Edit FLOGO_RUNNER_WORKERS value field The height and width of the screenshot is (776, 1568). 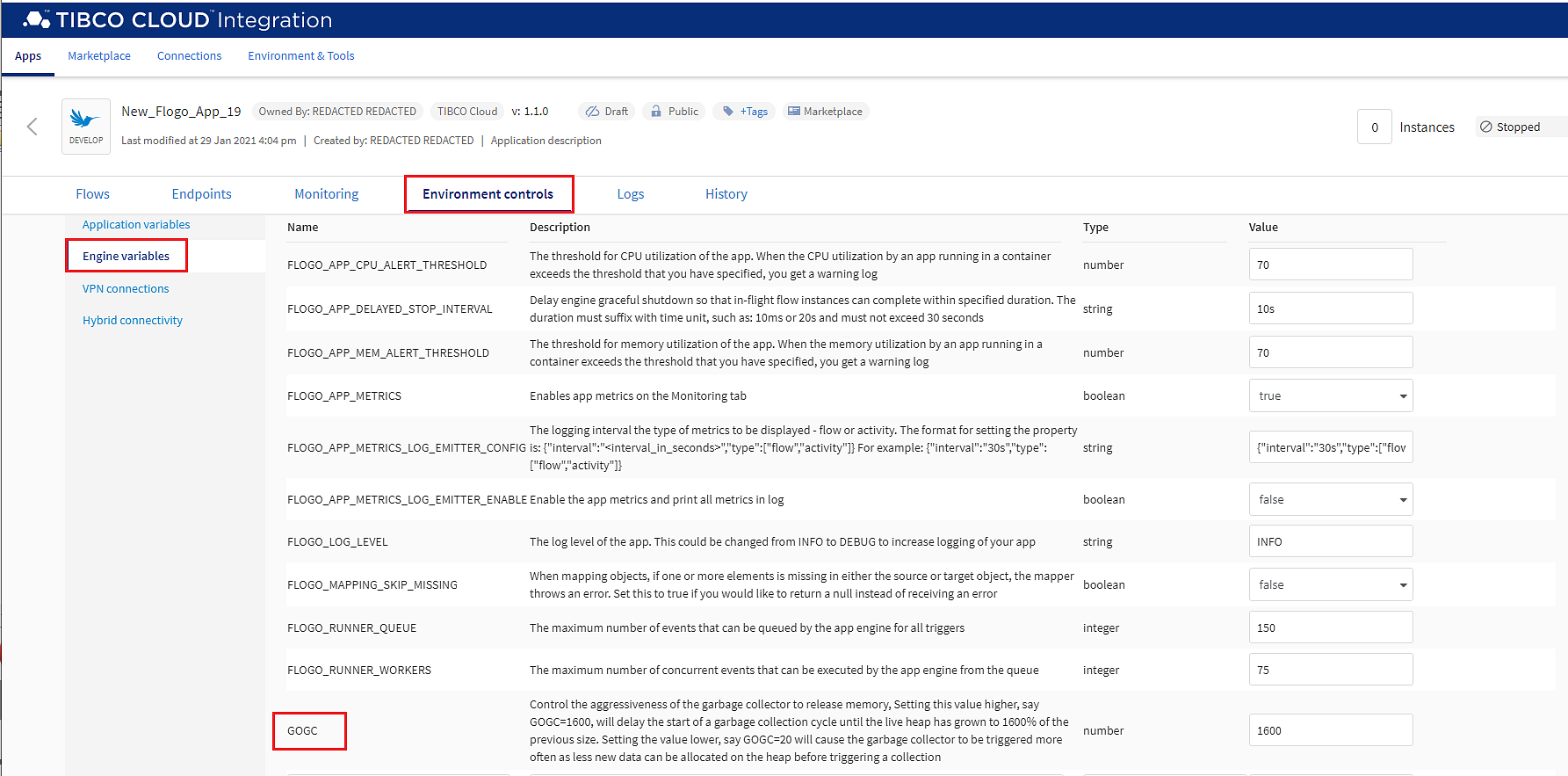(x=1331, y=670)
